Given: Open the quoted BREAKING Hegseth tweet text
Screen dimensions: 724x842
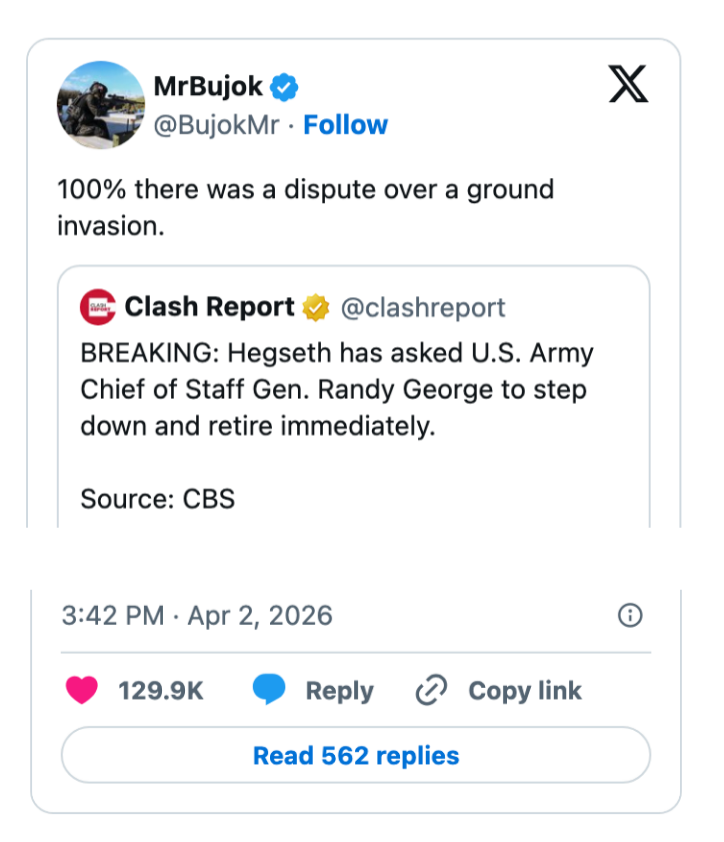Looking at the screenshot, I should (x=337, y=390).
